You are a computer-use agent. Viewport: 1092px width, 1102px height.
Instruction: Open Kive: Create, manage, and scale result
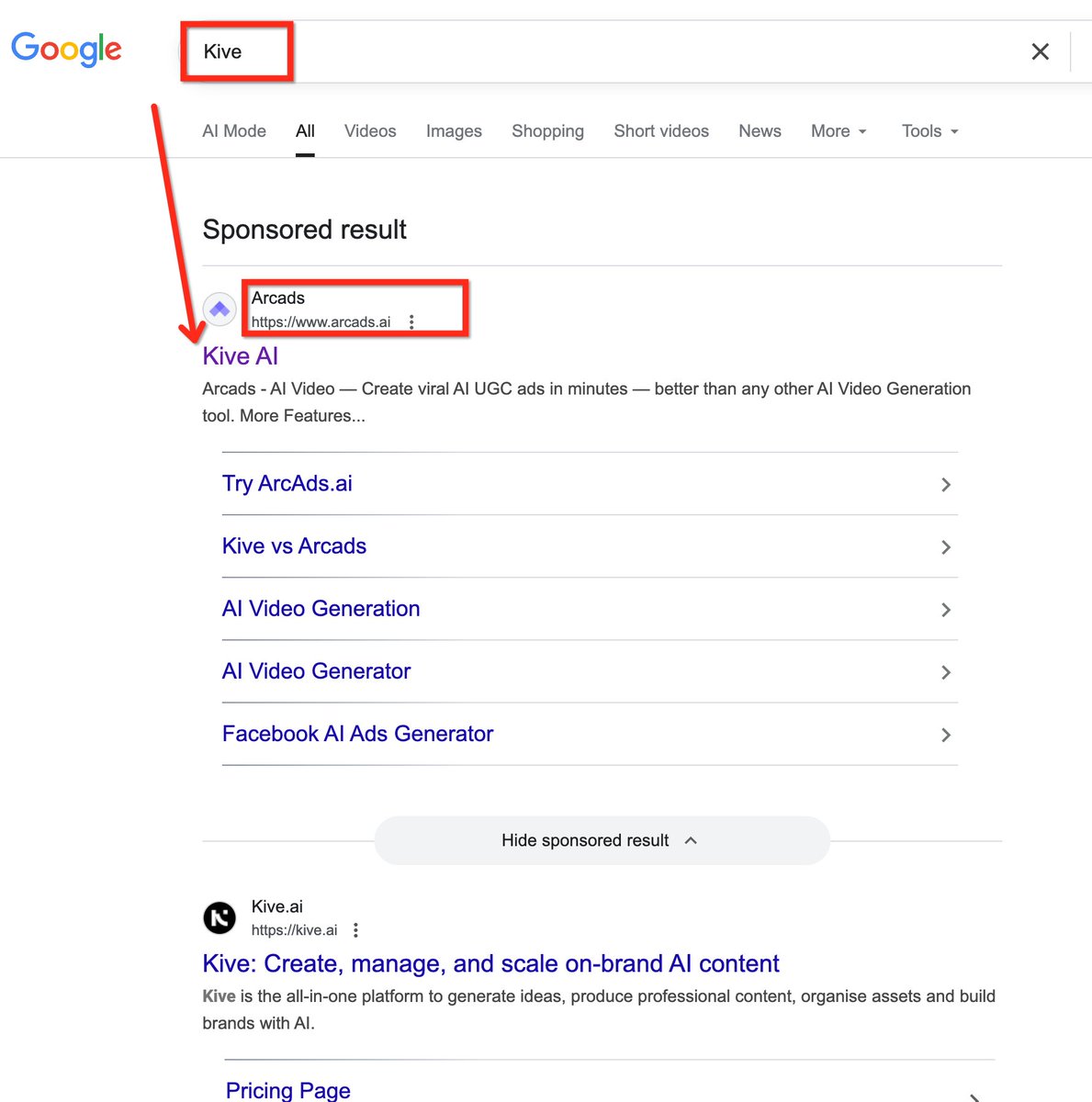[490, 963]
